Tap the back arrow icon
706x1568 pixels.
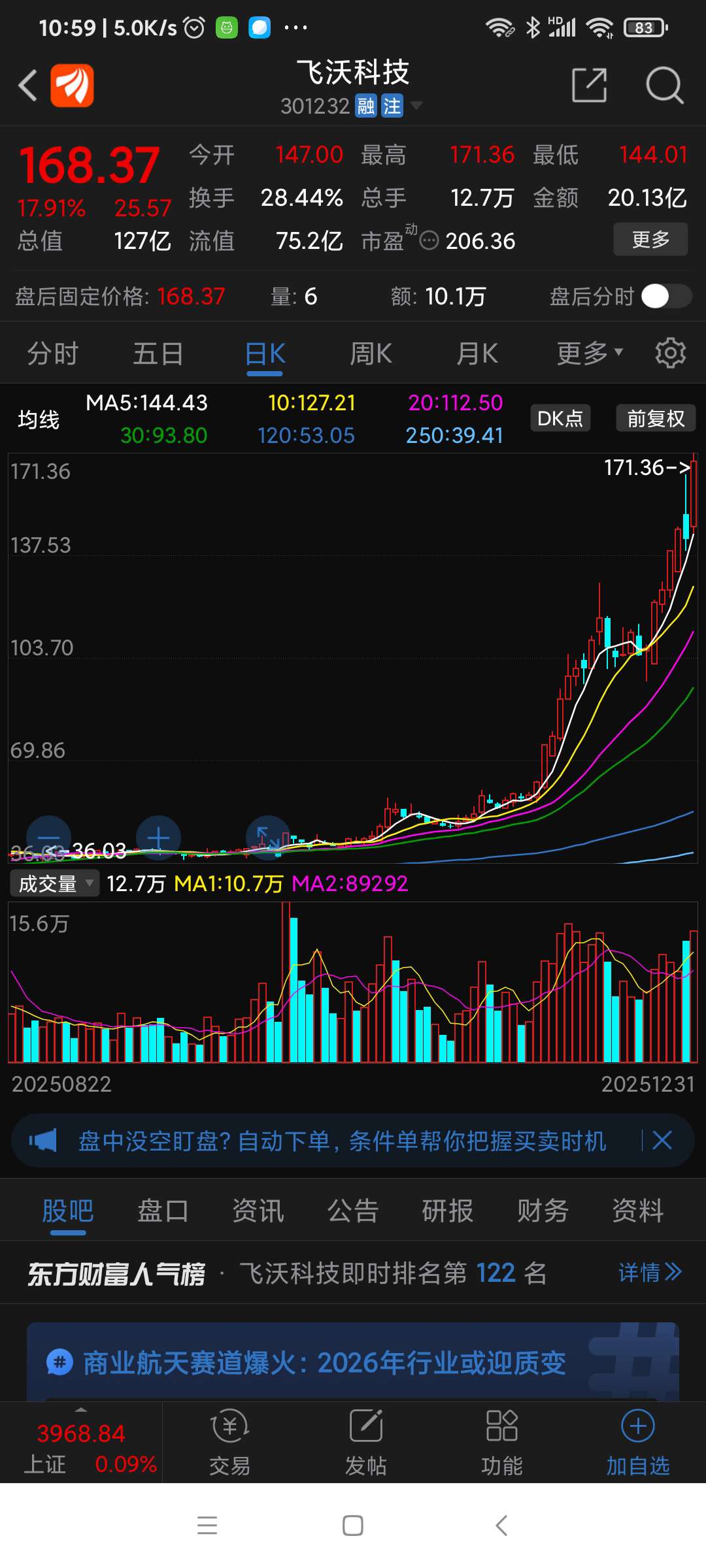click(27, 86)
